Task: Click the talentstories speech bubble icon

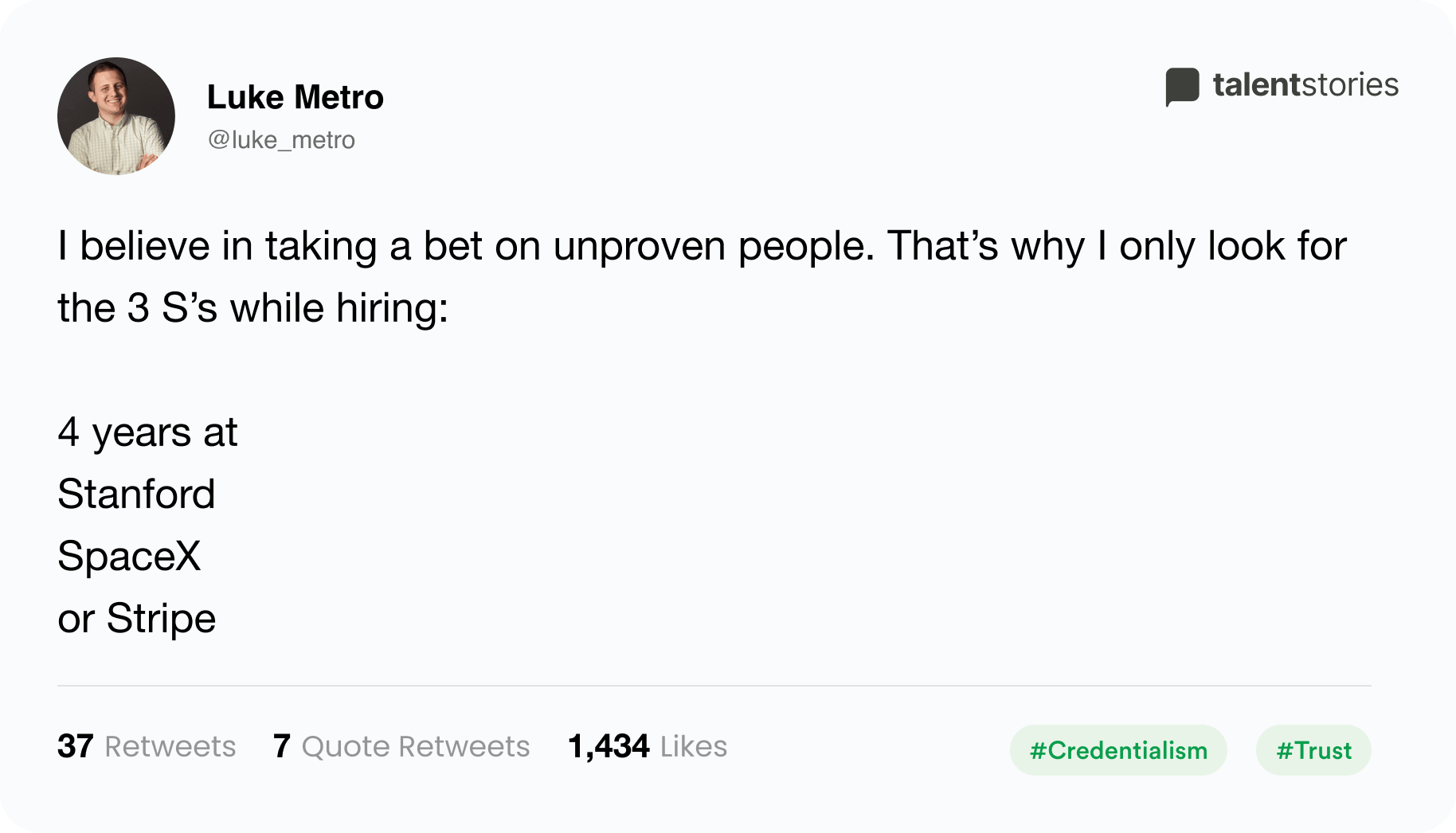Action: 1182,86
